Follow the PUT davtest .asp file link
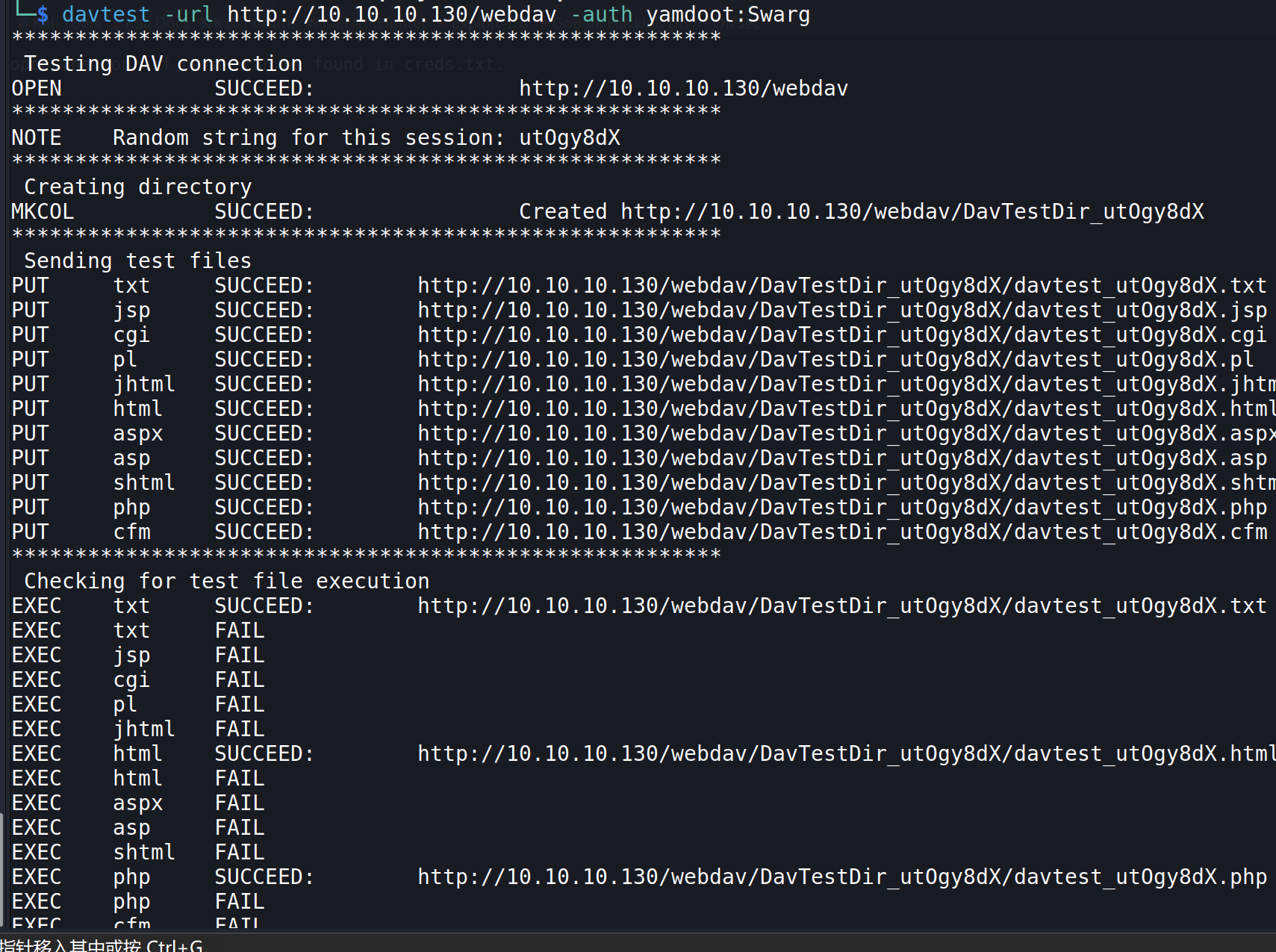The width and height of the screenshot is (1276, 952). pos(841,458)
